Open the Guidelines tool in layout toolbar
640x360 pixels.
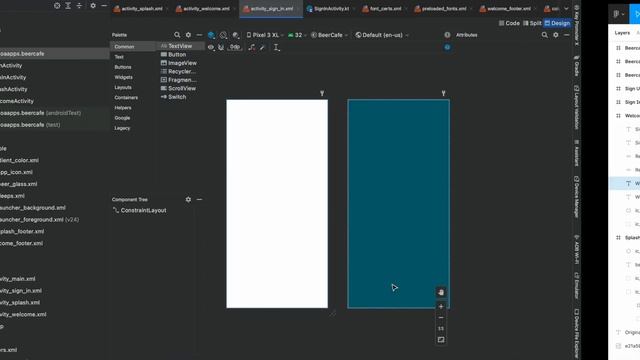pyautogui.click(x=277, y=47)
